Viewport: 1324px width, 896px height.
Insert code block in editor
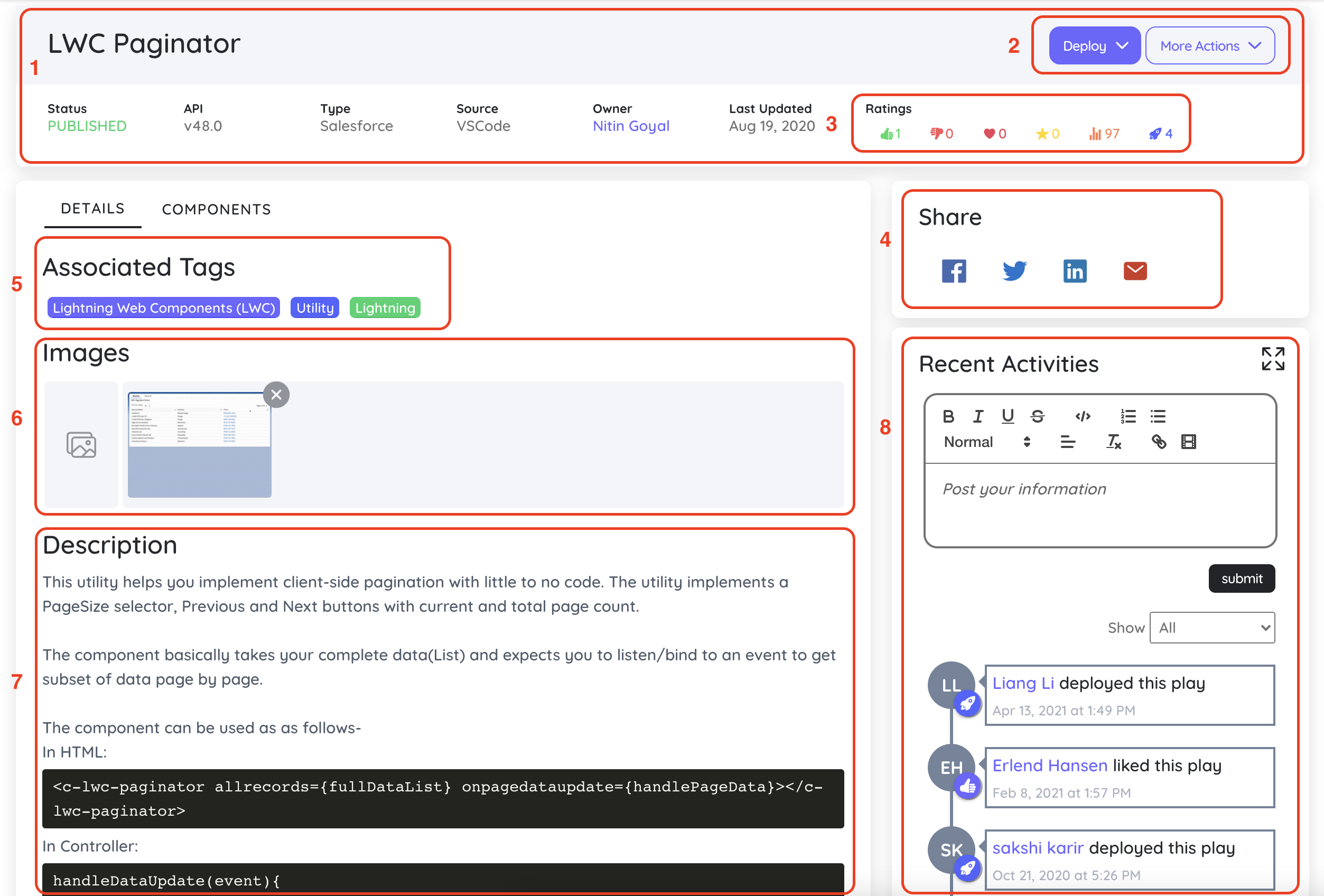pyautogui.click(x=1083, y=416)
